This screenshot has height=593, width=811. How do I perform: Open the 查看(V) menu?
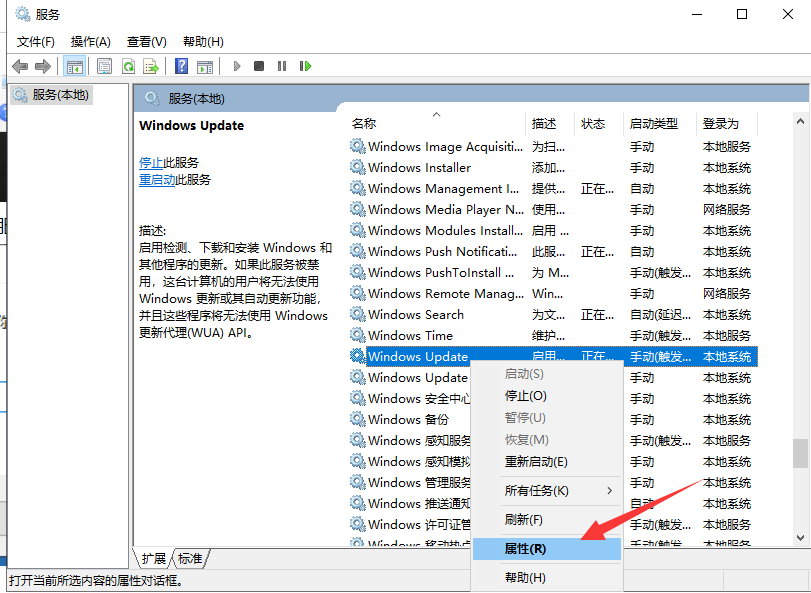click(146, 42)
